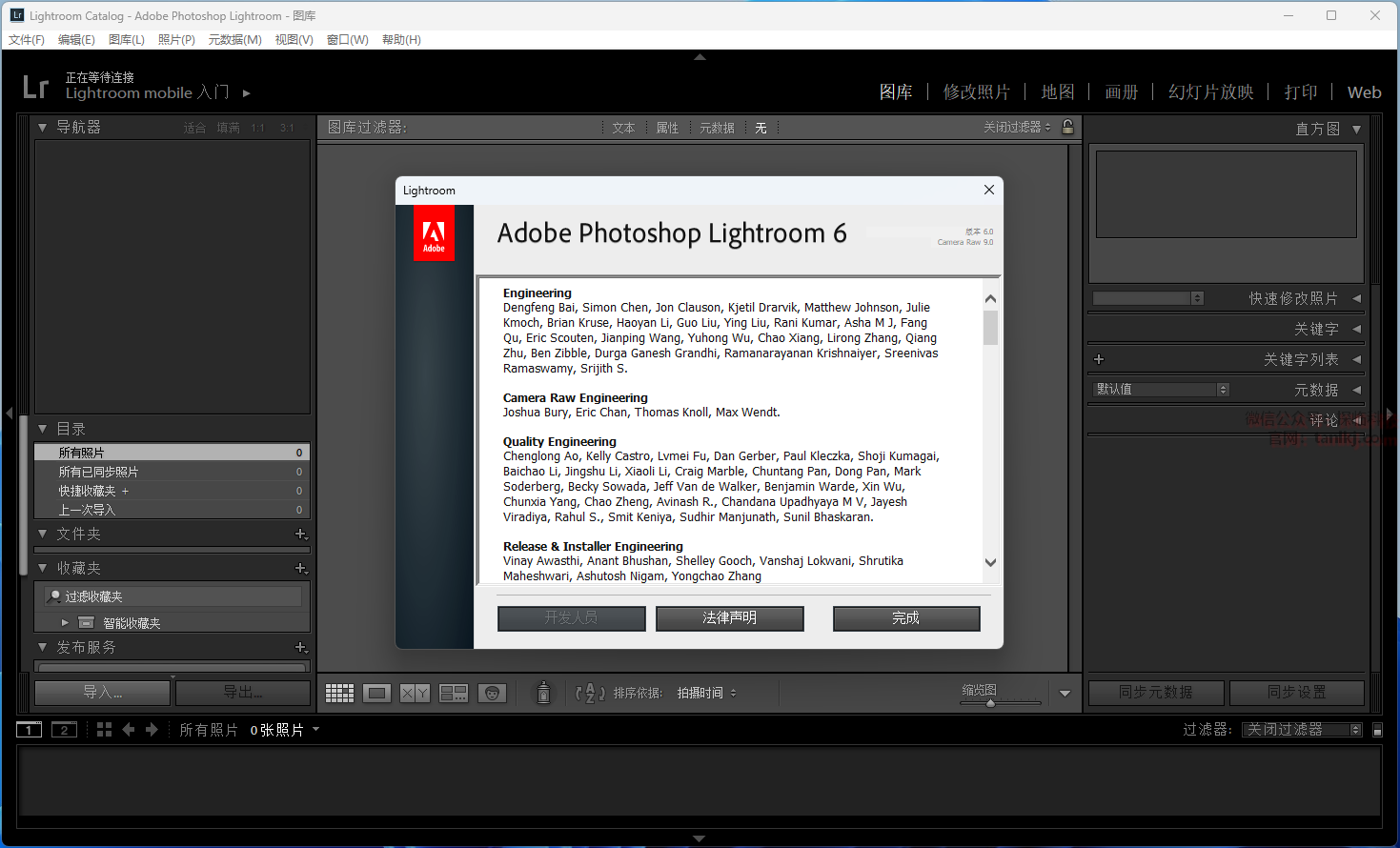Toggle the filmstrip filter switch
The height and width of the screenshot is (848, 1400).
1377,730
